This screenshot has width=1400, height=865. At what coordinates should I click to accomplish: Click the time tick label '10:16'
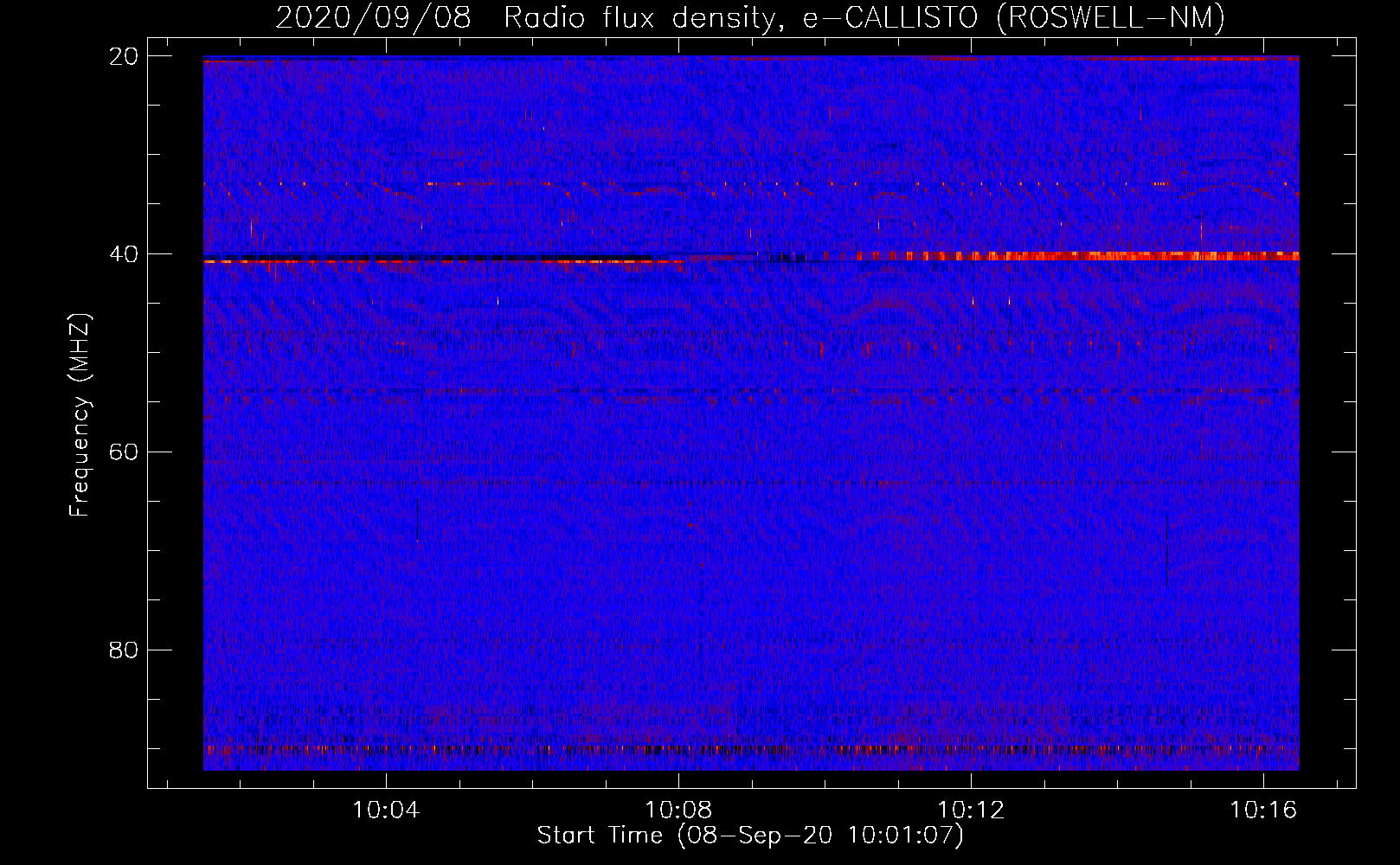coord(1264,810)
